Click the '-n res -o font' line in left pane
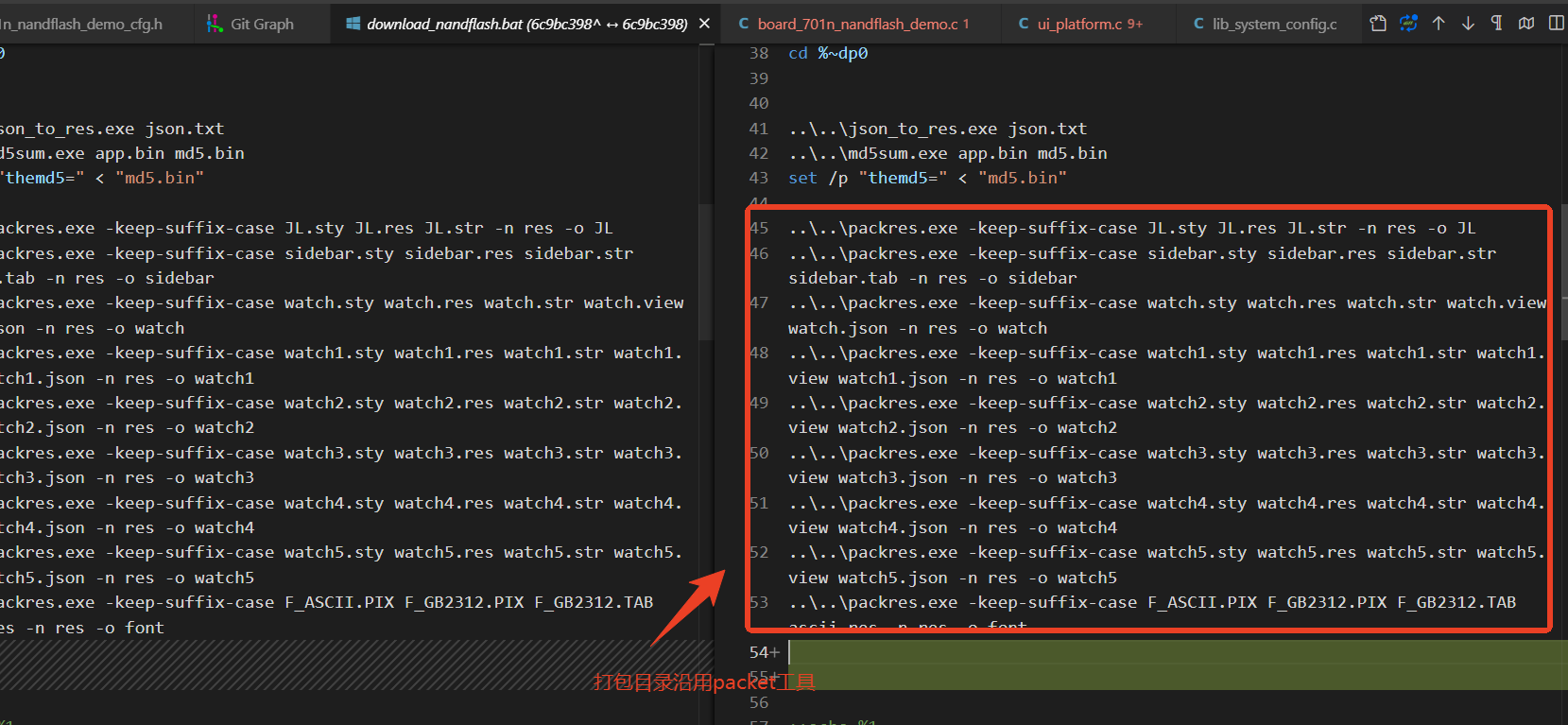The width and height of the screenshot is (1568, 725). pyautogui.click(x=82, y=628)
